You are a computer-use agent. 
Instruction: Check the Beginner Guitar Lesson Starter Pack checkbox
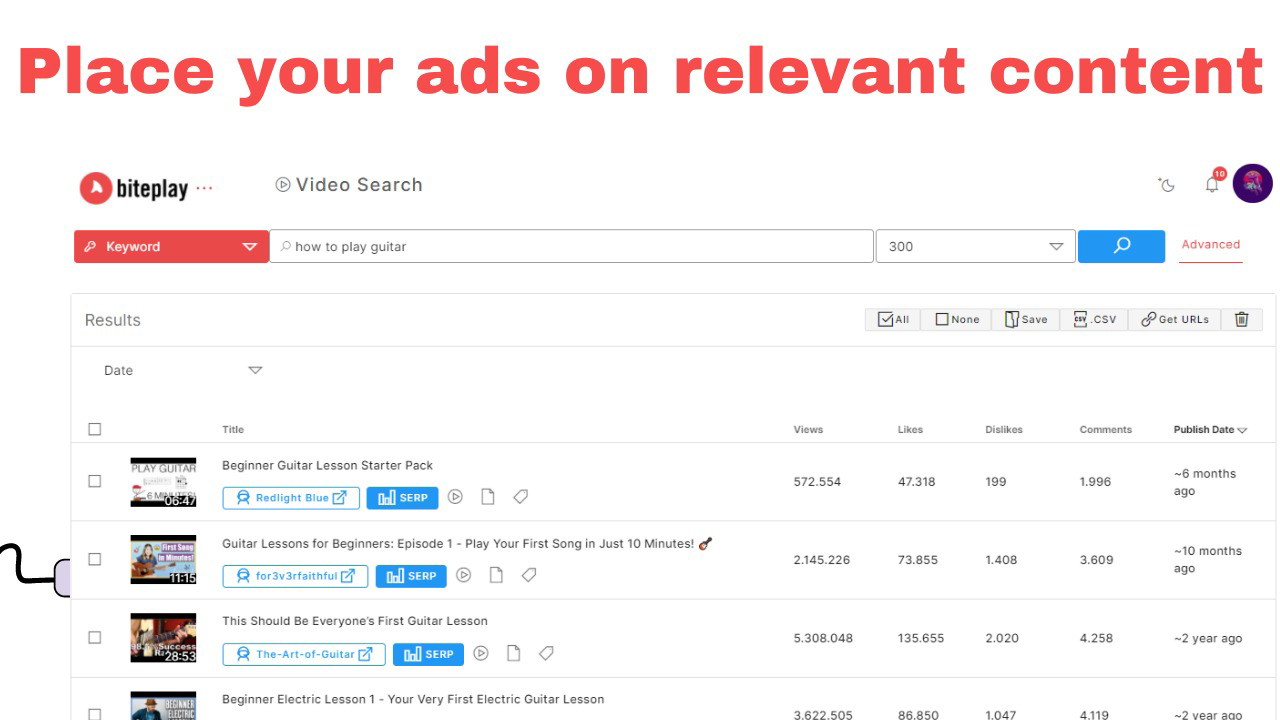(x=95, y=481)
